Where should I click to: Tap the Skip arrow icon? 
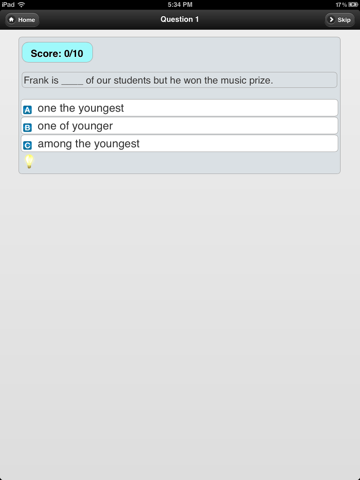coord(331,20)
